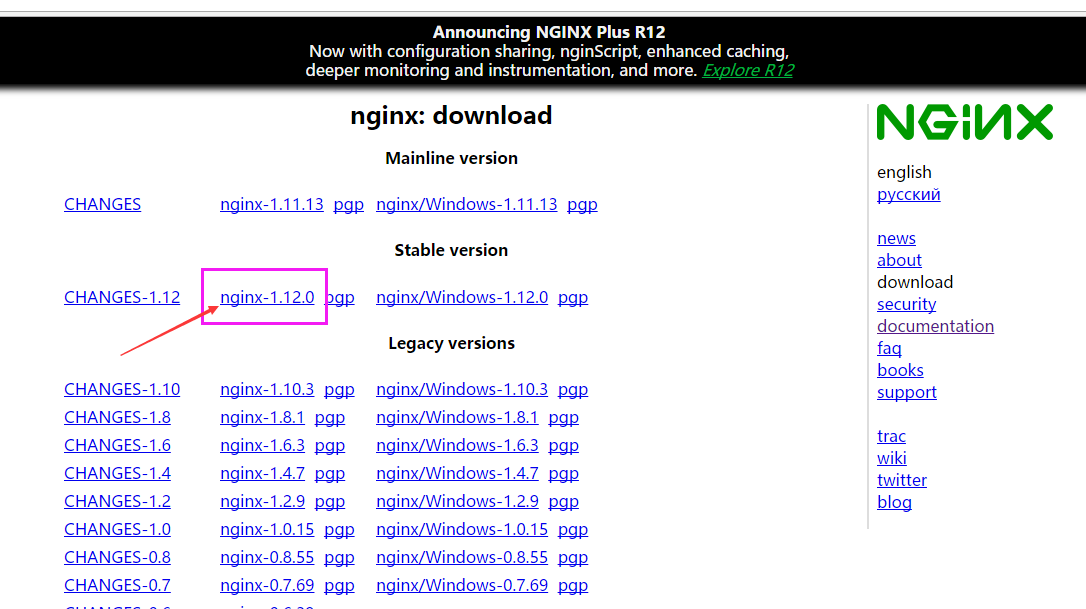Open CHANGES-1.6 link
Image resolution: width=1086 pixels, height=609 pixels.
117,445
